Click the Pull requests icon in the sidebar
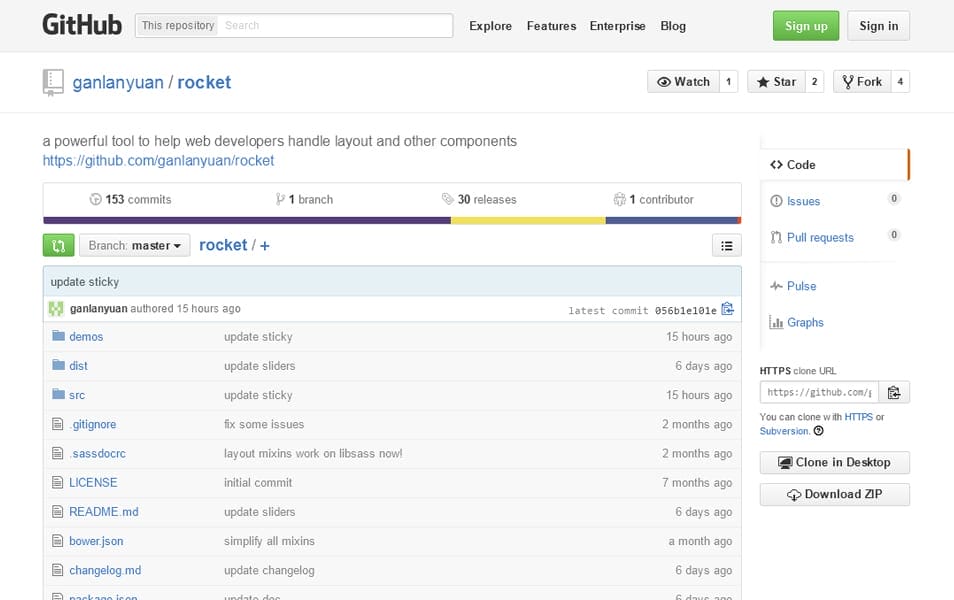Image resolution: width=954 pixels, height=600 pixels. click(778, 237)
